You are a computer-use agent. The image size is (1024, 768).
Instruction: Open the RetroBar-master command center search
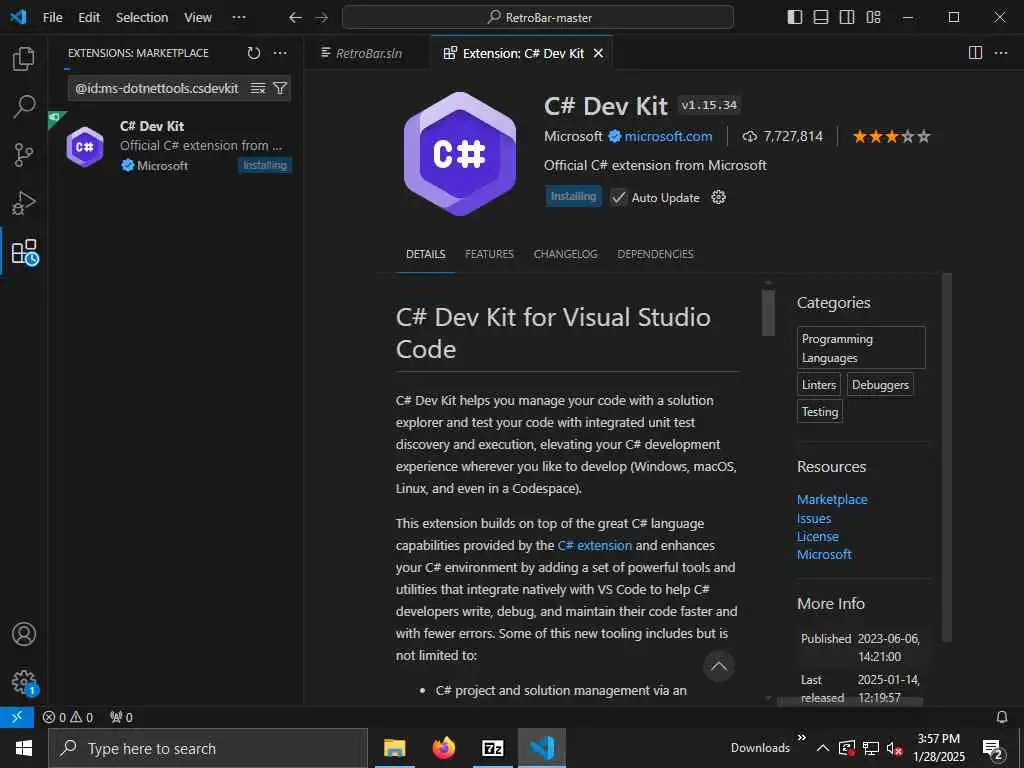click(x=537, y=18)
